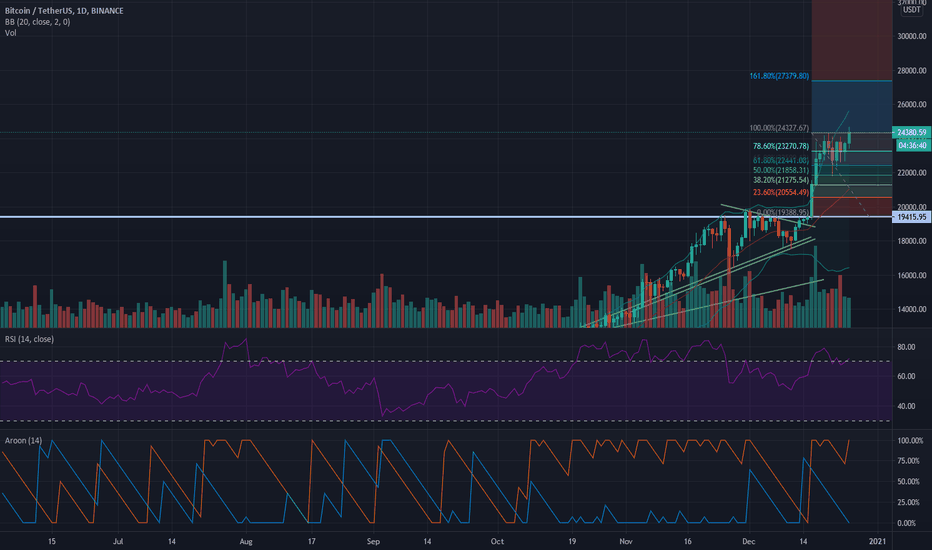
Task: Click the Aroon 0.00% scale label
Action: point(906,524)
